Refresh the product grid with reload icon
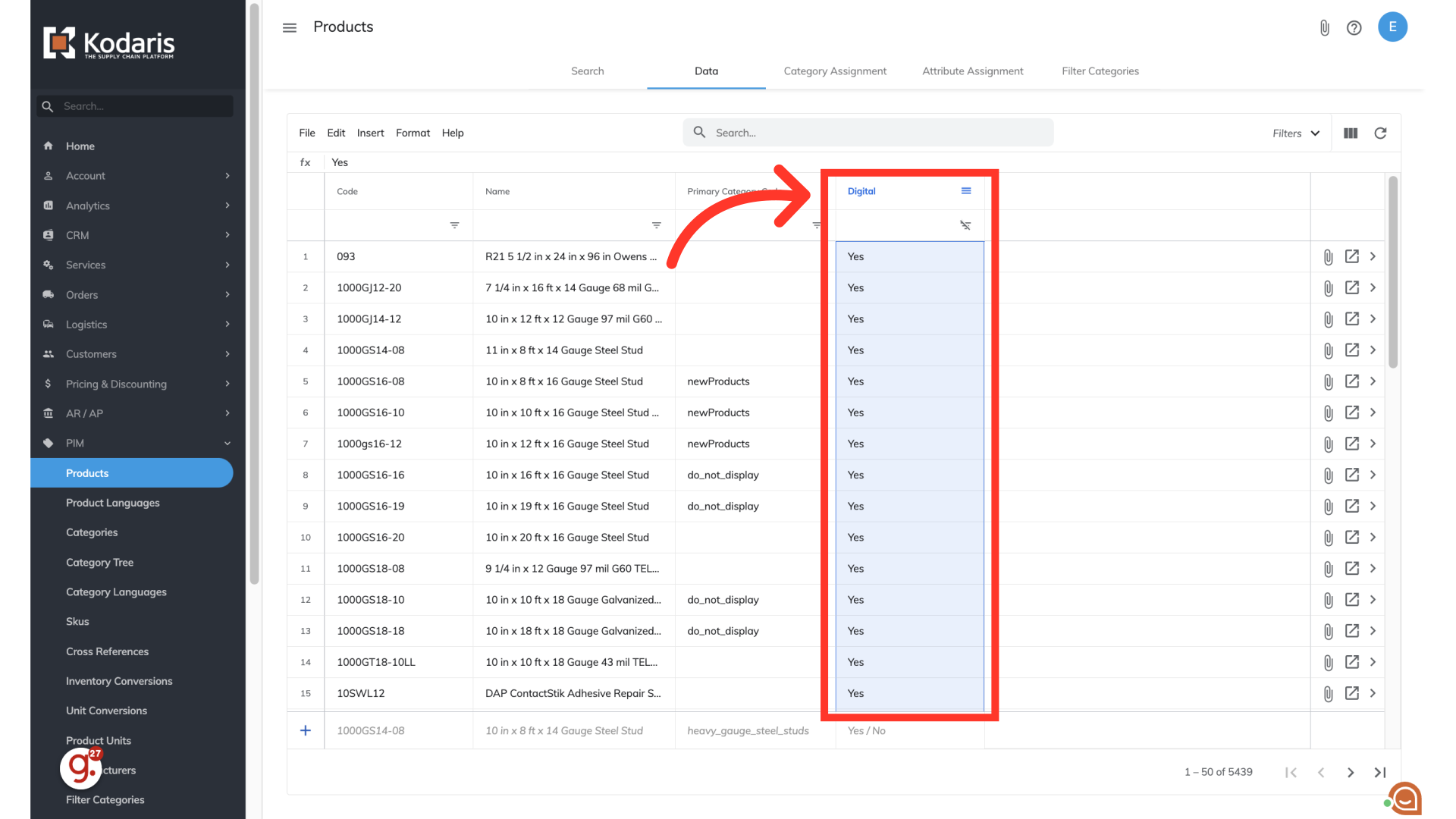 point(1380,133)
